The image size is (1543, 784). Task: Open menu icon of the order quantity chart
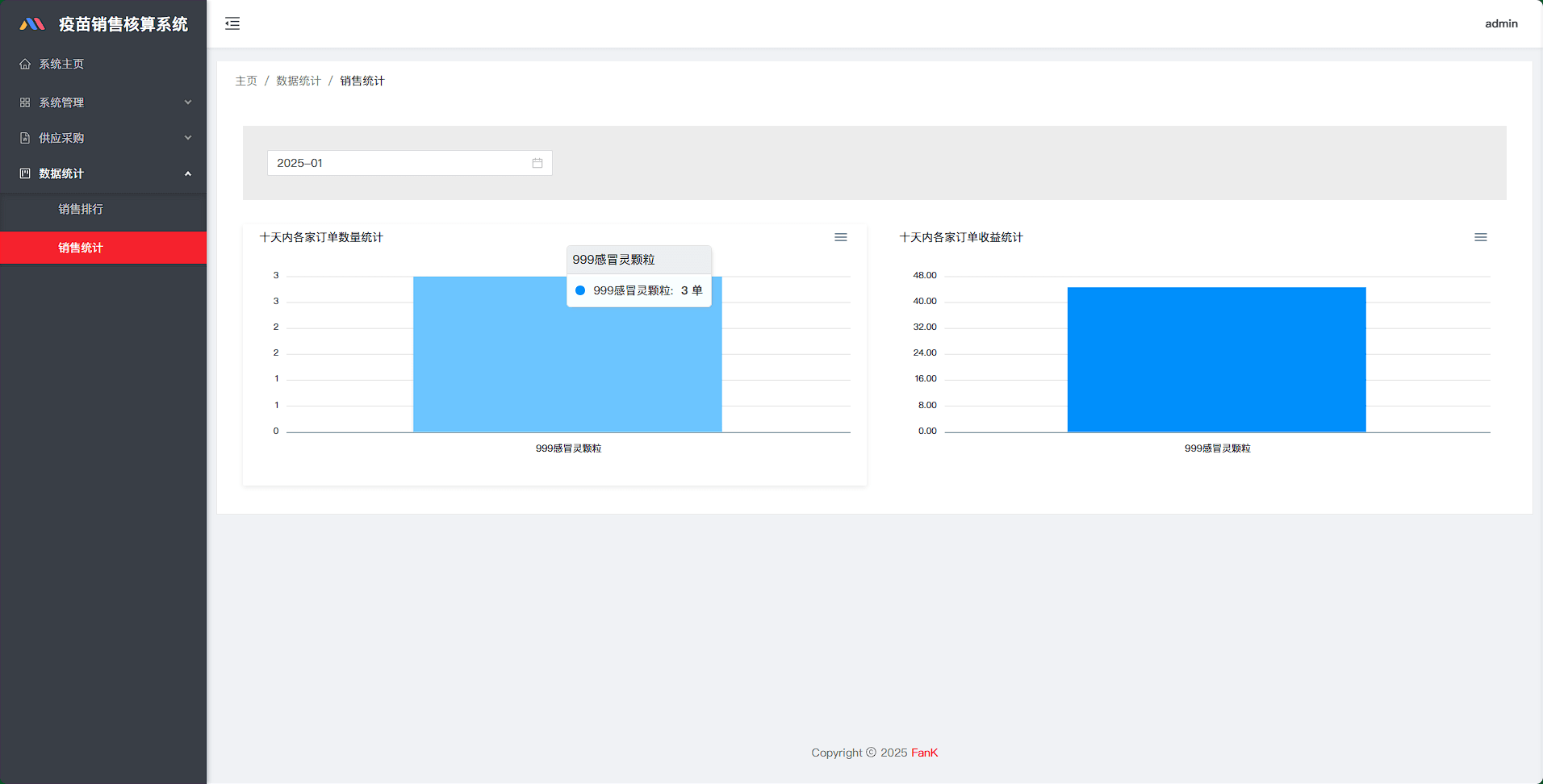(x=841, y=237)
